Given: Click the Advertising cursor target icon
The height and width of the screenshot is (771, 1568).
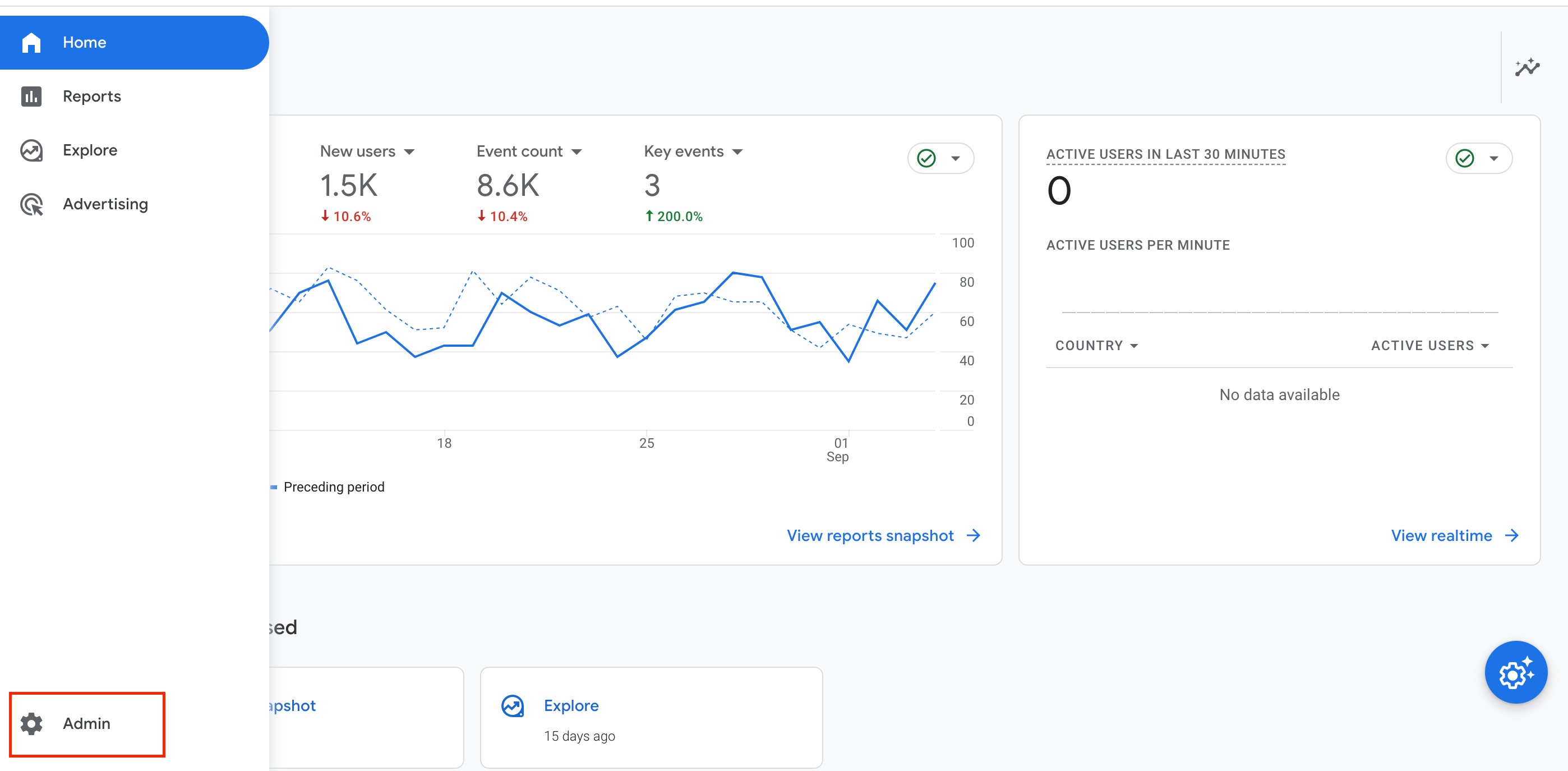Looking at the screenshot, I should click(x=31, y=204).
